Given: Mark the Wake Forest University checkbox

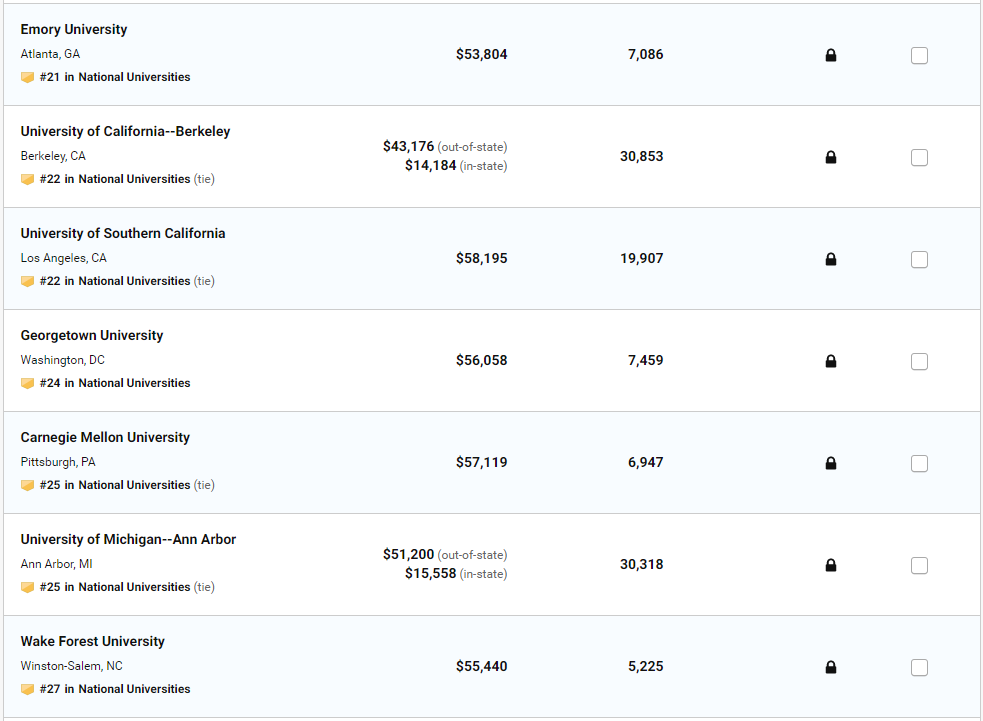Looking at the screenshot, I should (919, 668).
